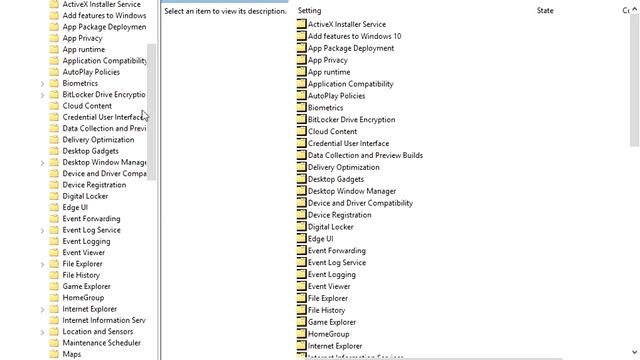Click the Delivery Optimization folder icon in the tree
This screenshot has width=640, height=360.
(x=54, y=140)
